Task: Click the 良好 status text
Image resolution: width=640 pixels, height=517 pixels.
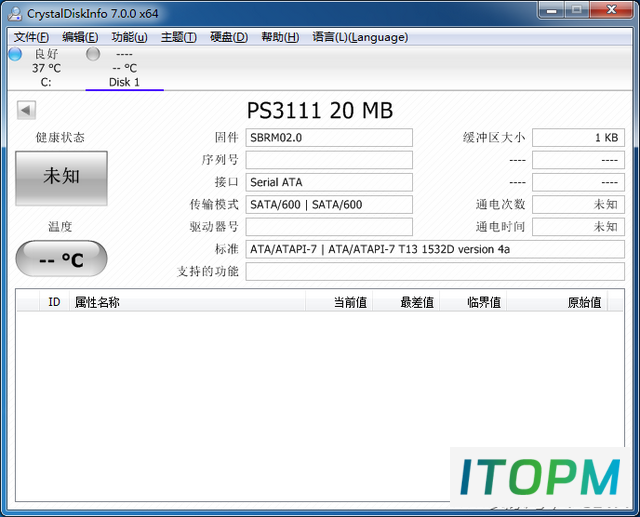Action: [47, 54]
